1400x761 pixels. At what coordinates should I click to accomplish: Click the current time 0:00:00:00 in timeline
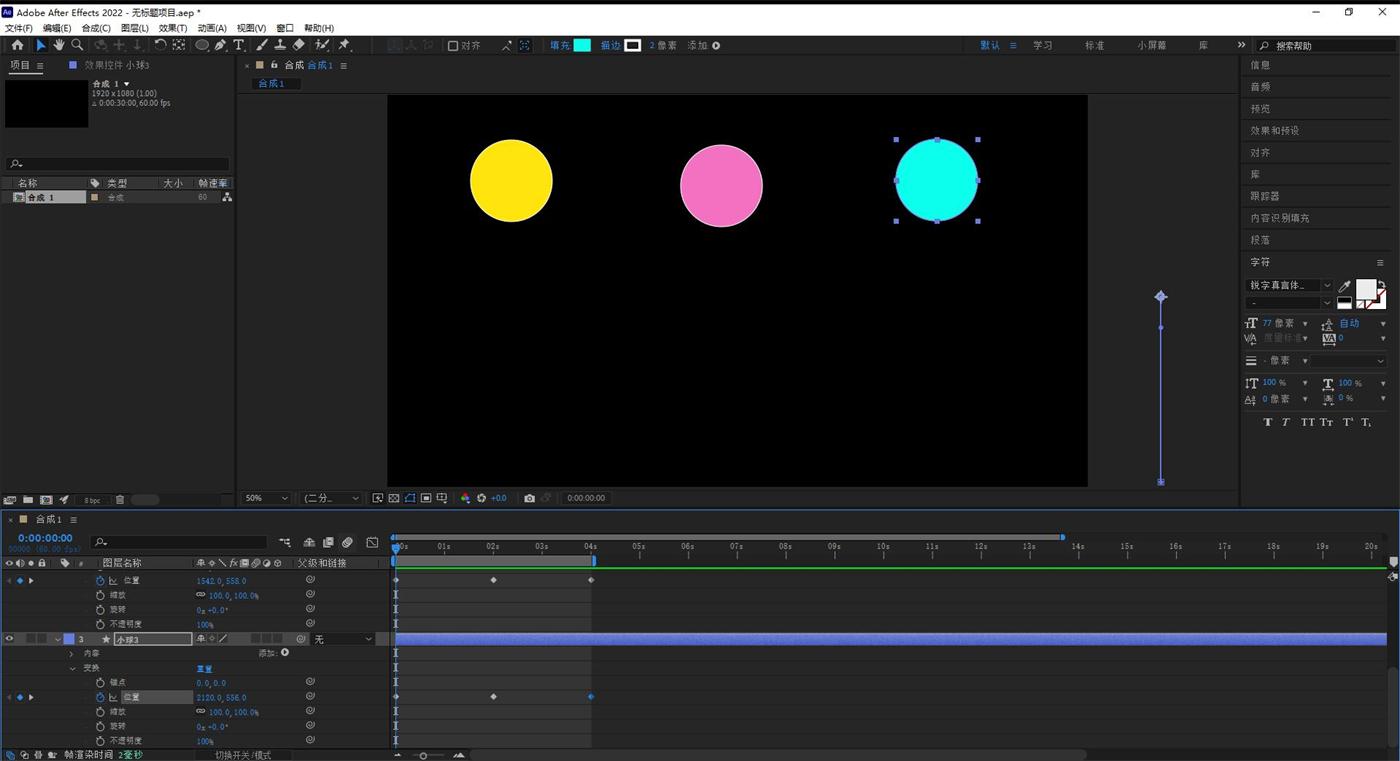tap(45, 539)
